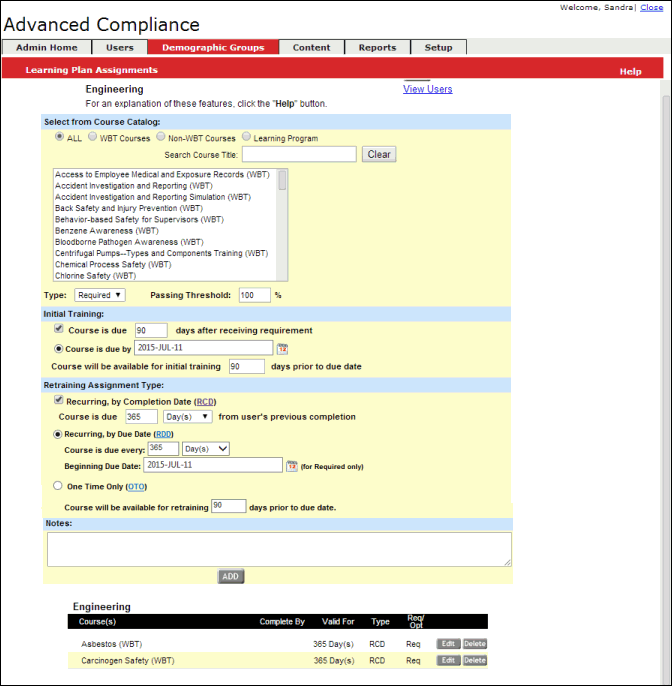Click the View Users link

point(427,89)
